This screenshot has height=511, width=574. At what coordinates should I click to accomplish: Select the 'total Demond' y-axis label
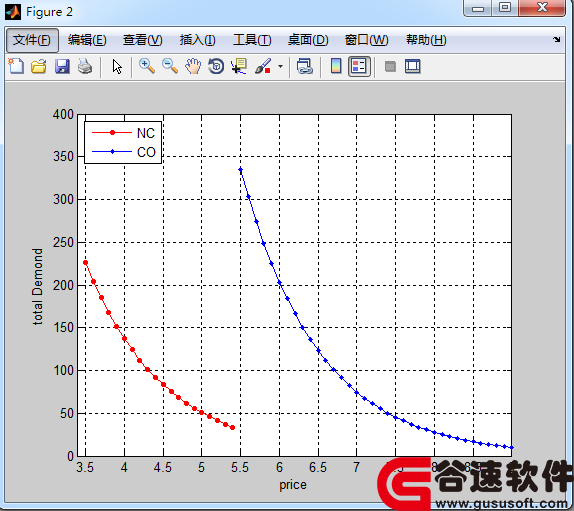coord(37,287)
